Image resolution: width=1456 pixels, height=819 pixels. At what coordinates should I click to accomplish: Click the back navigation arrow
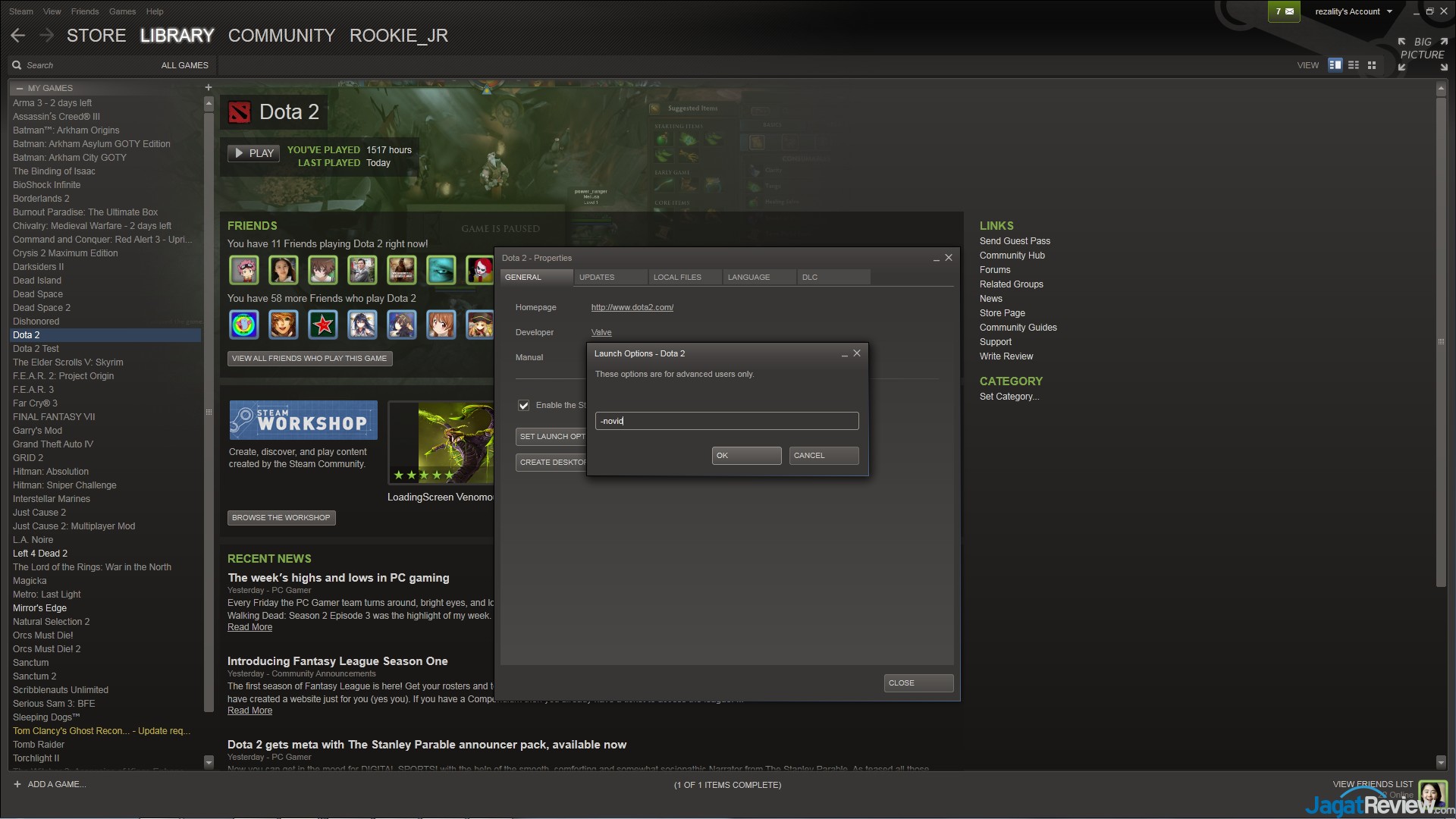(18, 36)
